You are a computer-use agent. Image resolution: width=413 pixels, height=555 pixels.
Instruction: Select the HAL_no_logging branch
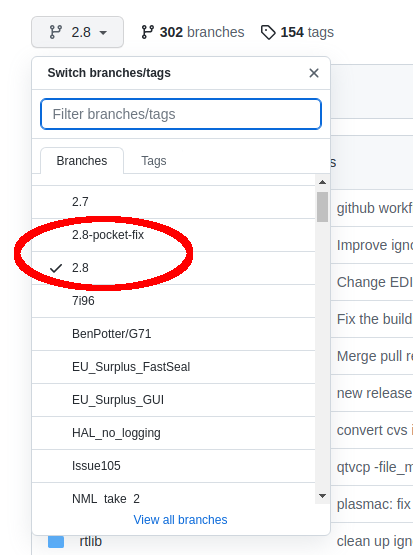click(173, 433)
